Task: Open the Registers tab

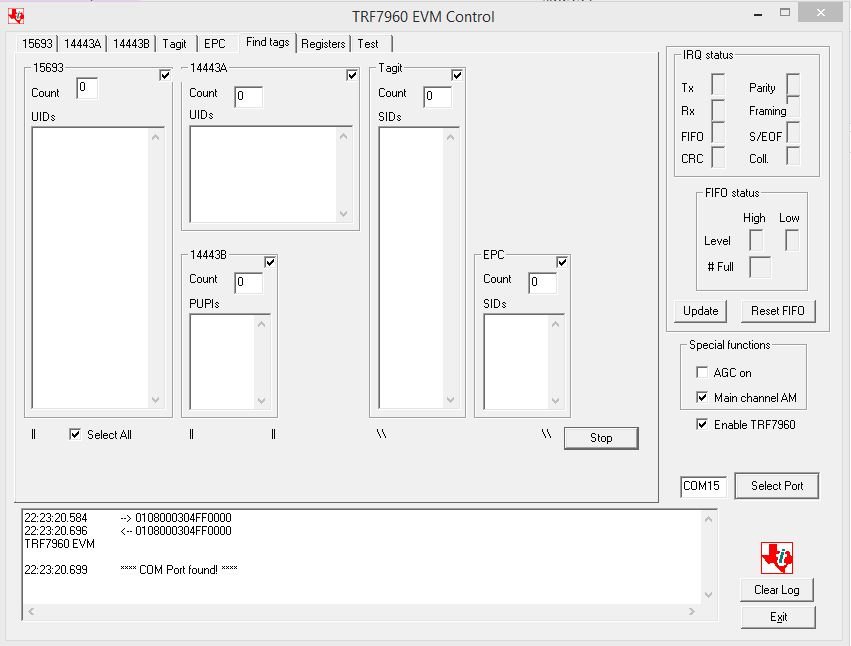Action: 323,43
